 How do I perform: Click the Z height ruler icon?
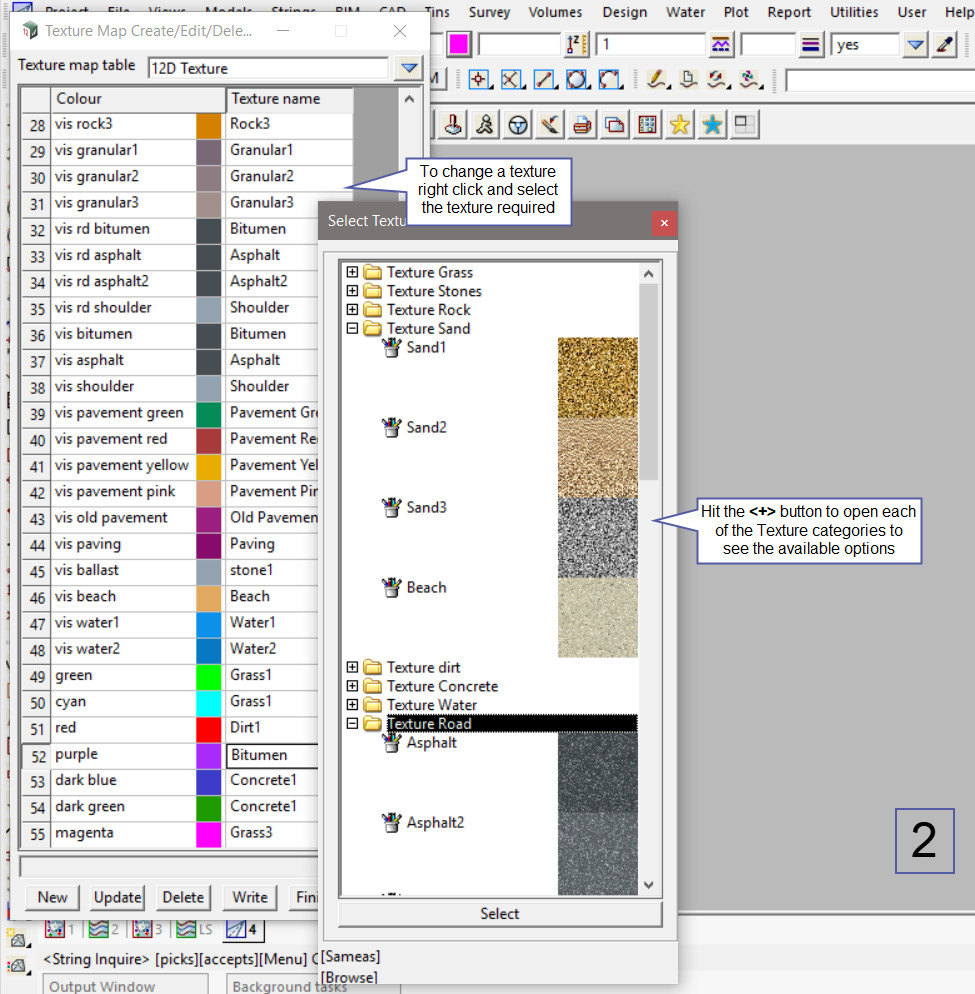pos(575,45)
